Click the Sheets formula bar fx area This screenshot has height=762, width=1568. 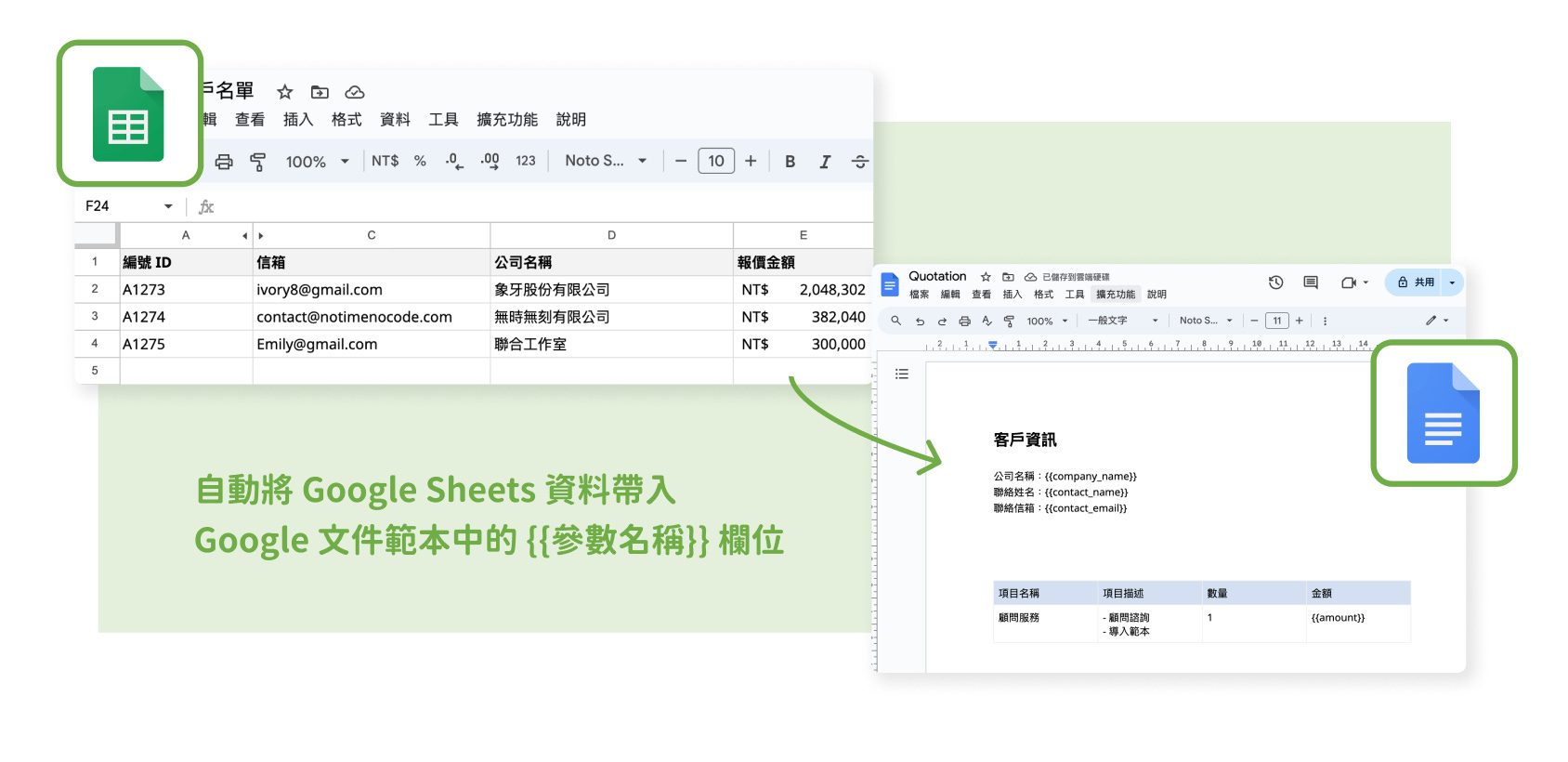206,206
